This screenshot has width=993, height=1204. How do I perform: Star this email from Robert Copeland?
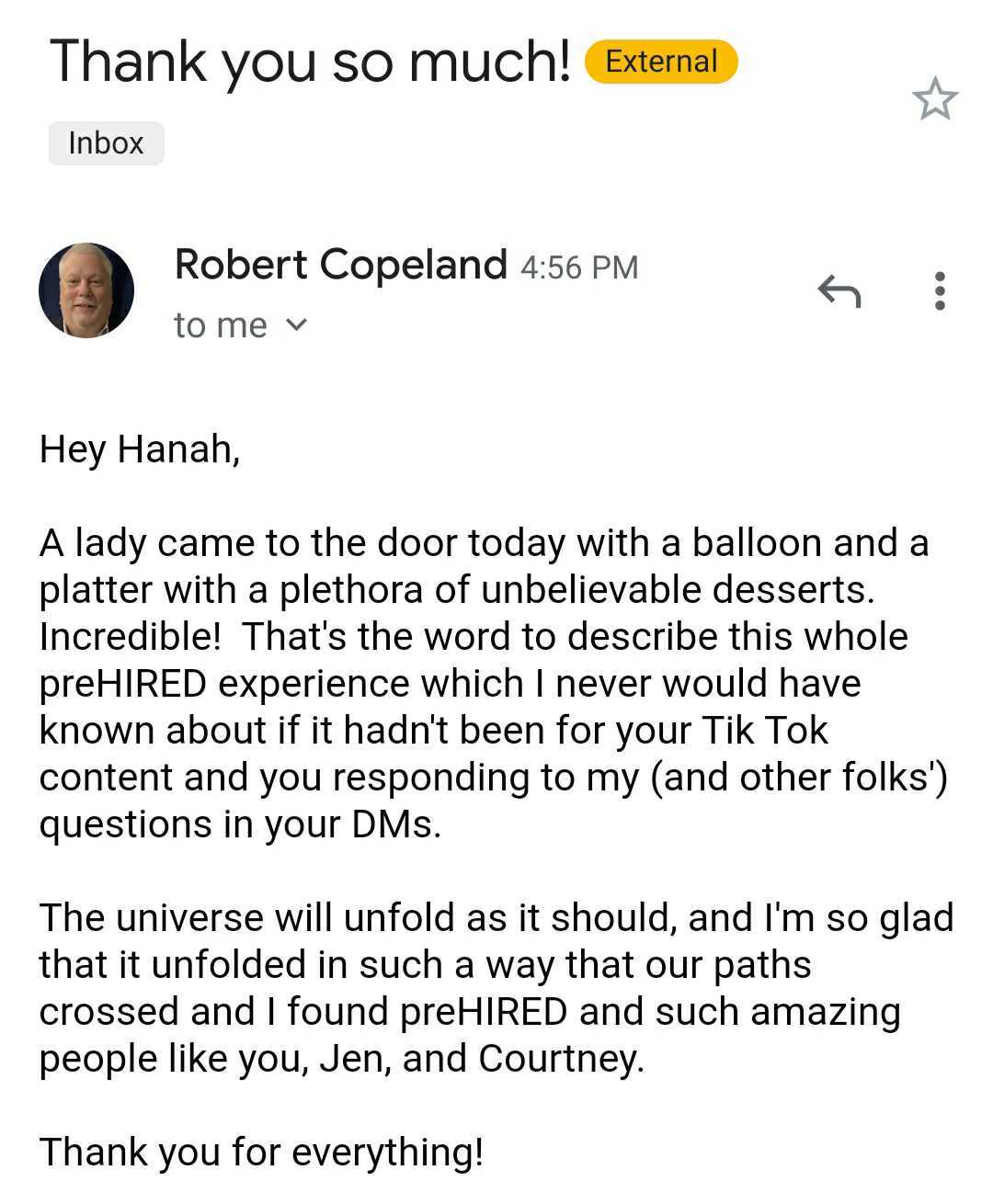point(935,98)
